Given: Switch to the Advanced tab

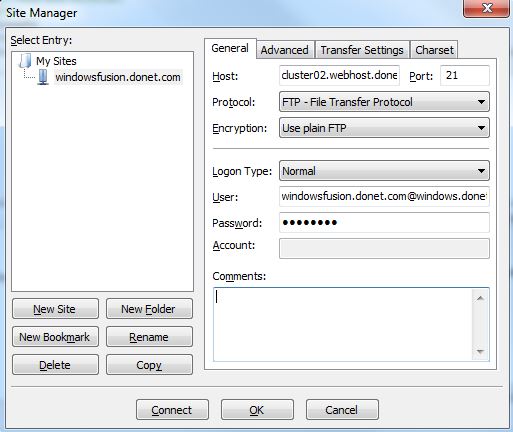Looking at the screenshot, I should coord(284,50).
